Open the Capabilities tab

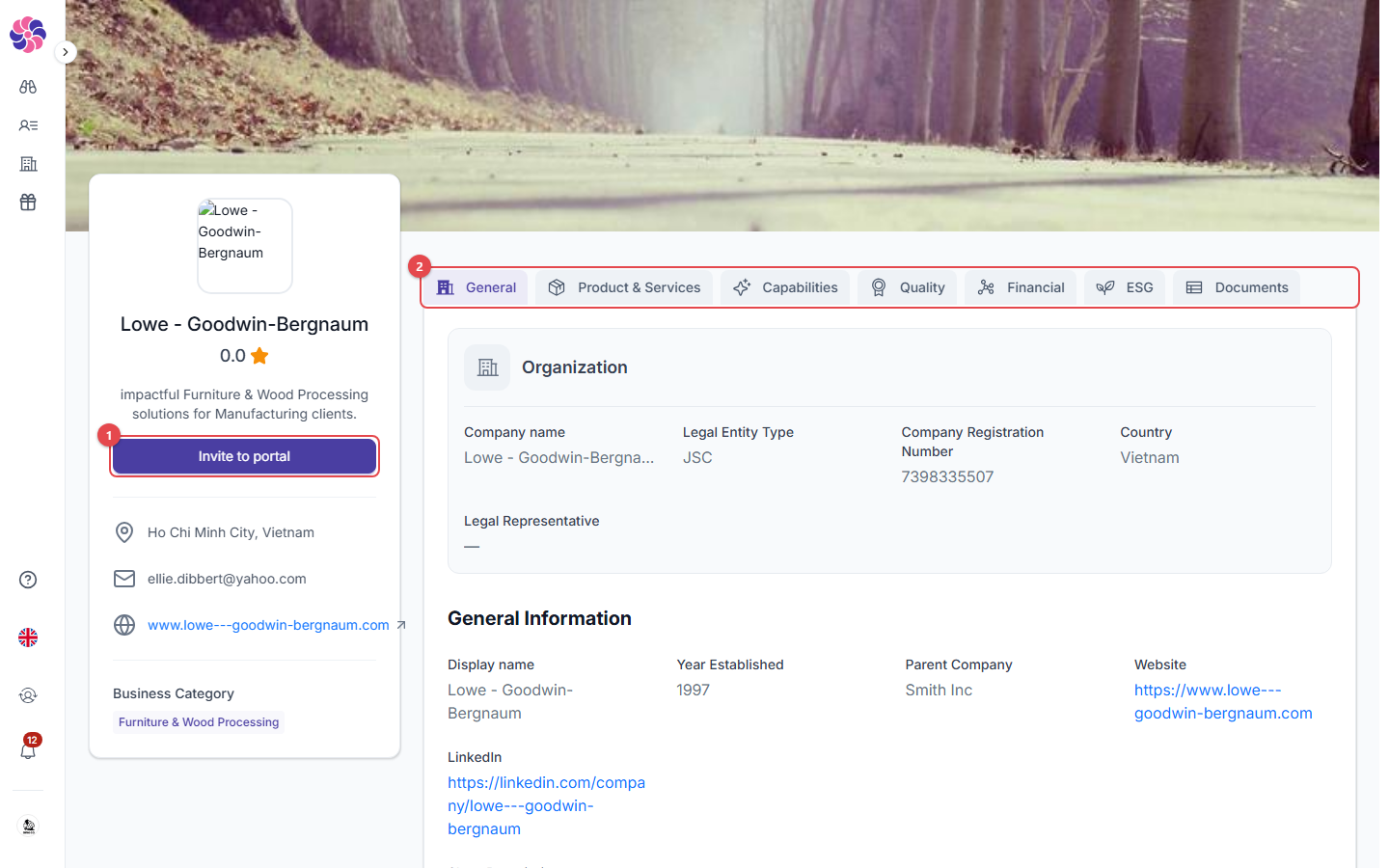tap(785, 287)
